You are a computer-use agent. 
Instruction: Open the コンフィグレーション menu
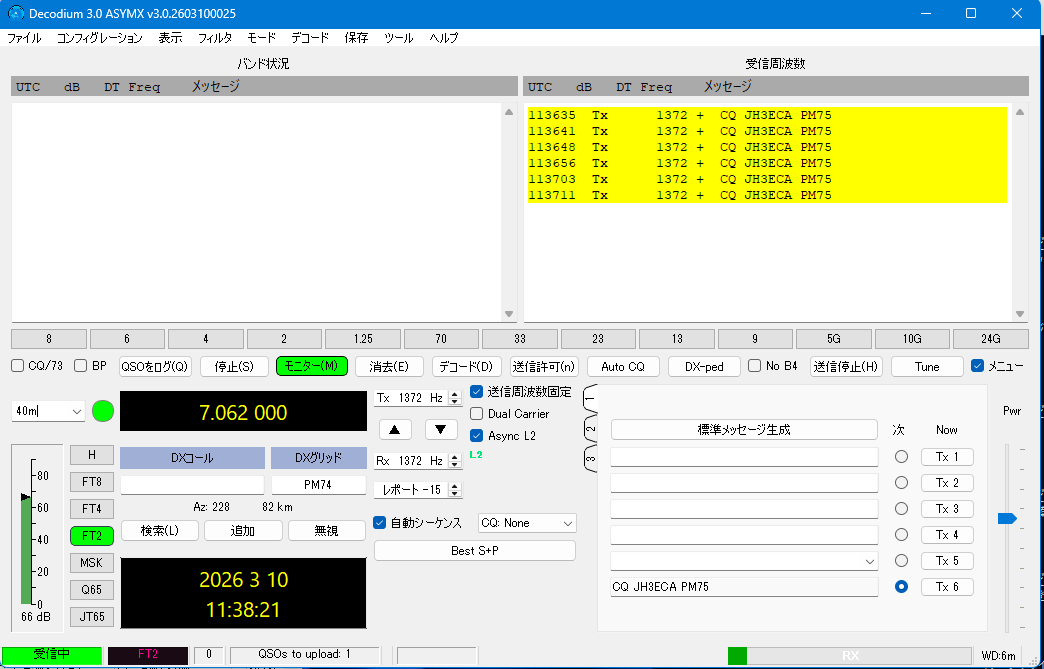[99, 38]
